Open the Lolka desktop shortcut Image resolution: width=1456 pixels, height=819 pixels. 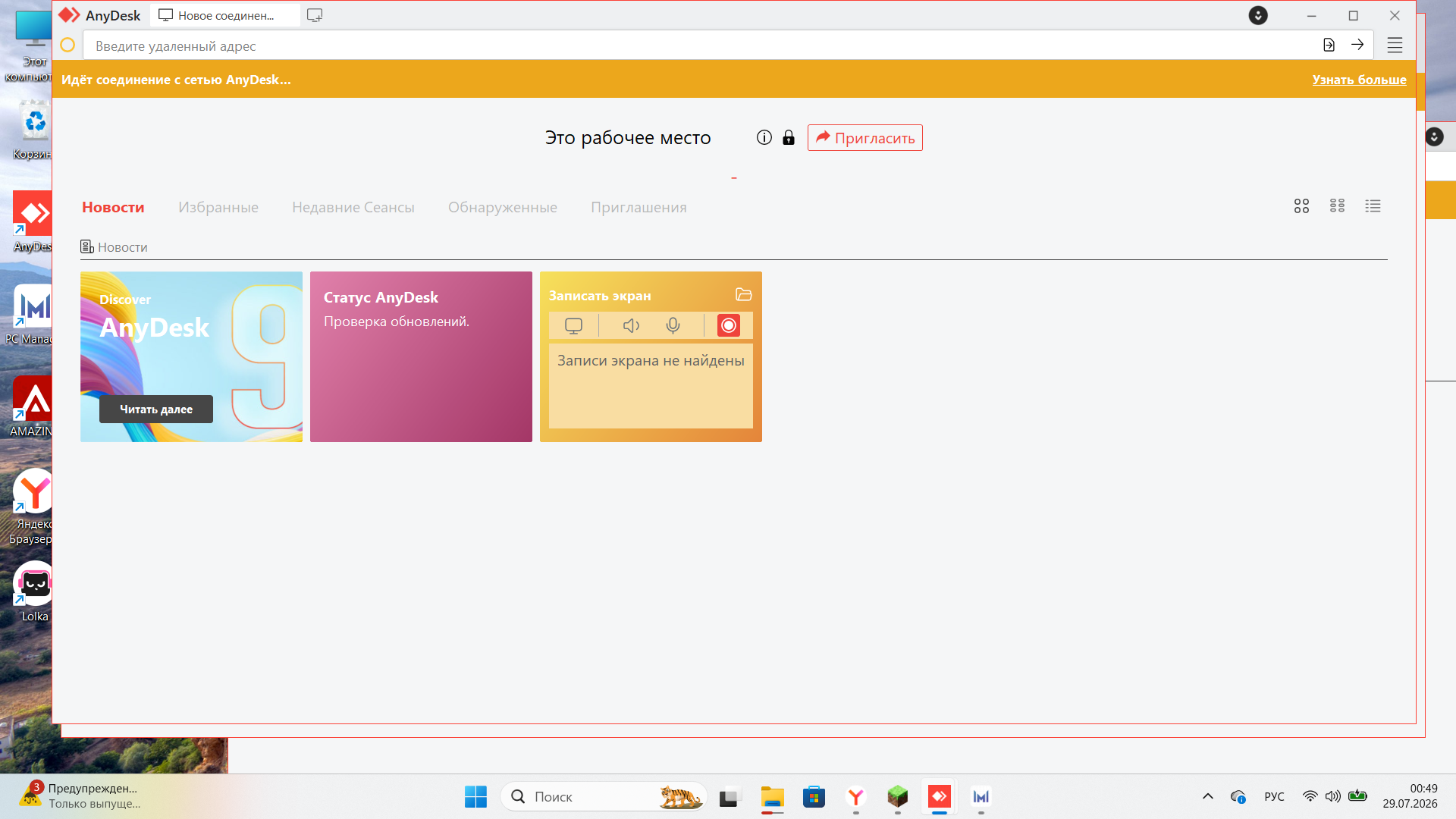click(34, 592)
